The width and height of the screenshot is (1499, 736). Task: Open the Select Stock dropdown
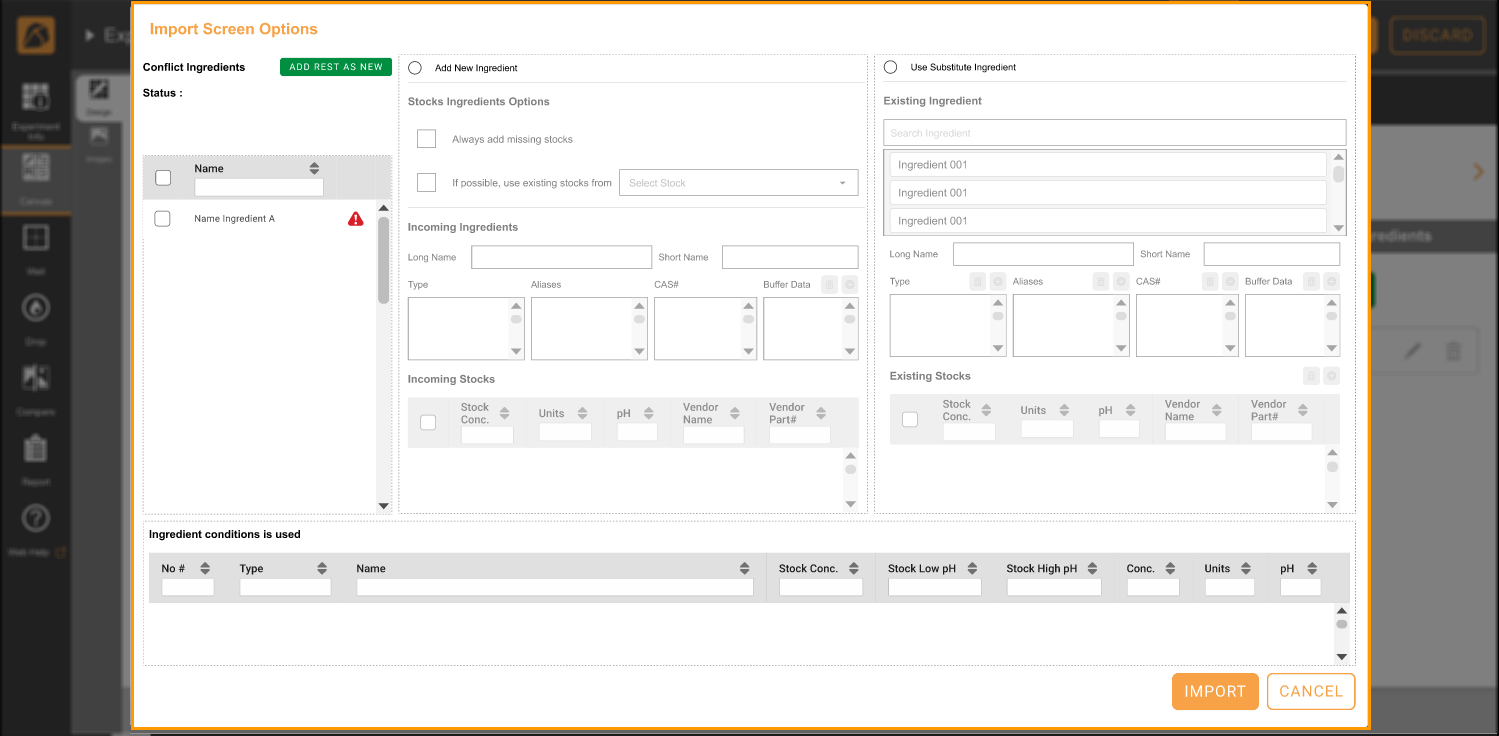[x=738, y=182]
